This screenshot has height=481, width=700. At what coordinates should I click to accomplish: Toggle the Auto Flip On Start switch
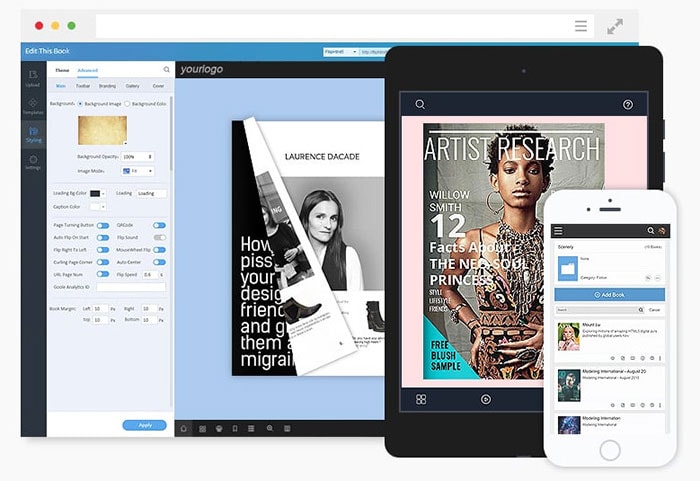(103, 238)
